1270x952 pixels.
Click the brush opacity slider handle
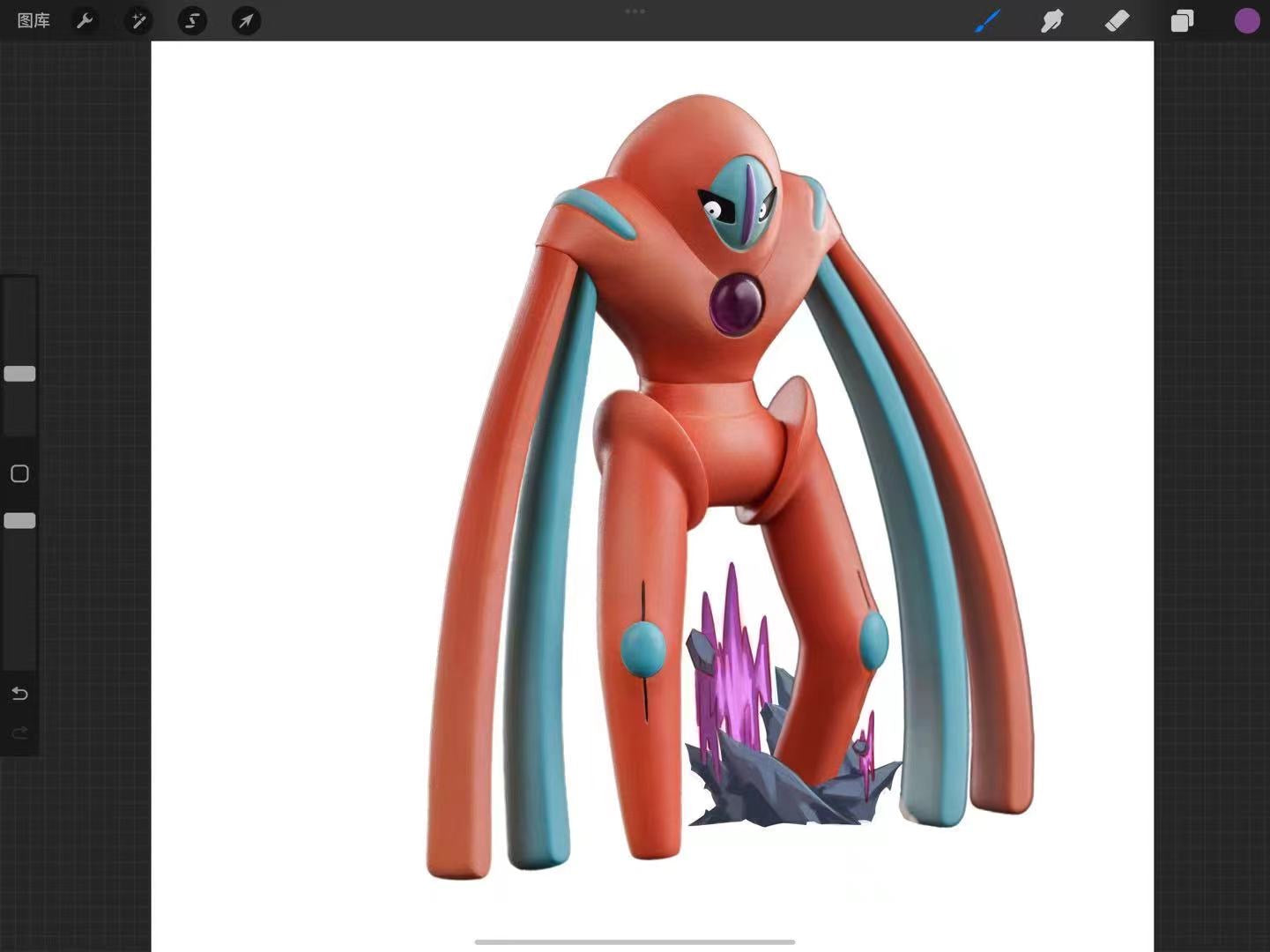(19, 521)
